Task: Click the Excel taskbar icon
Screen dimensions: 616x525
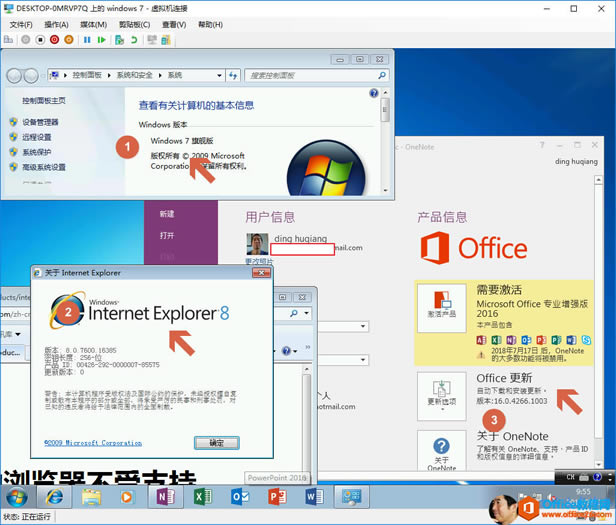Action: coord(203,497)
